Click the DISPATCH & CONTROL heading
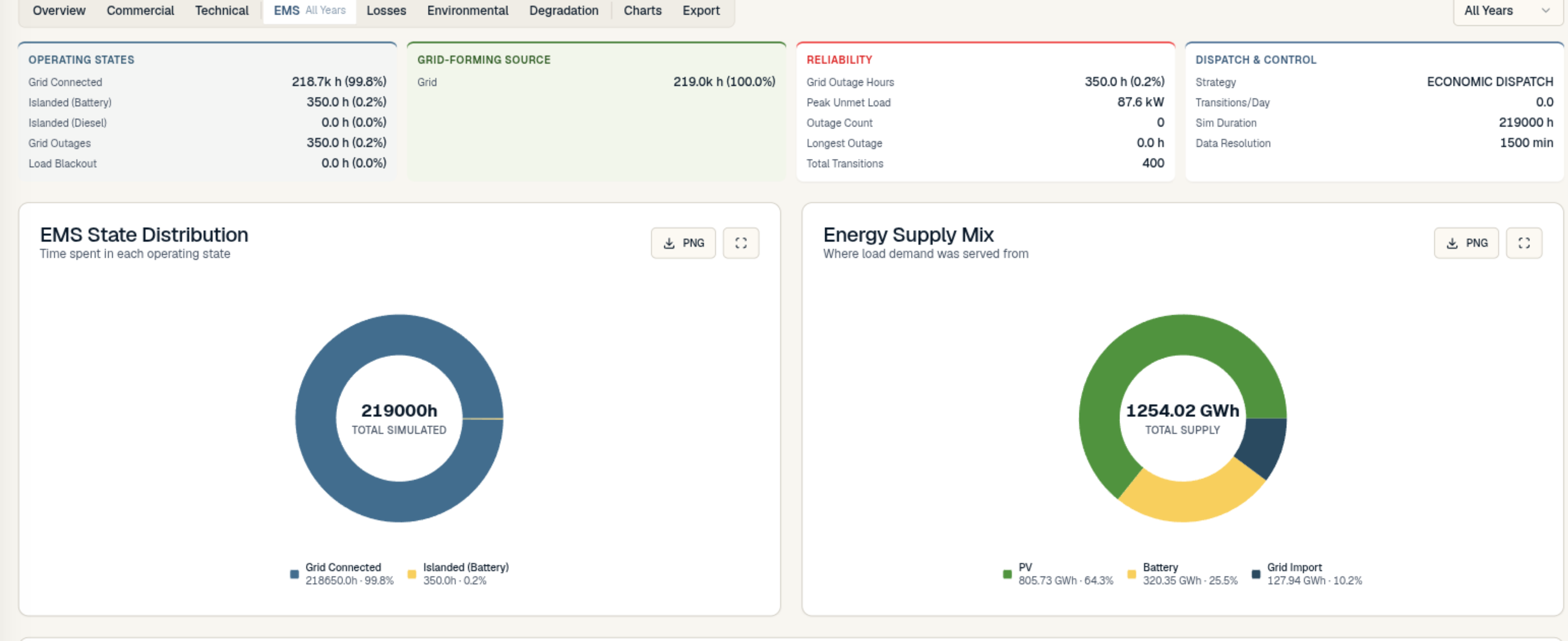This screenshot has height=641, width=1568. pyautogui.click(x=1255, y=60)
